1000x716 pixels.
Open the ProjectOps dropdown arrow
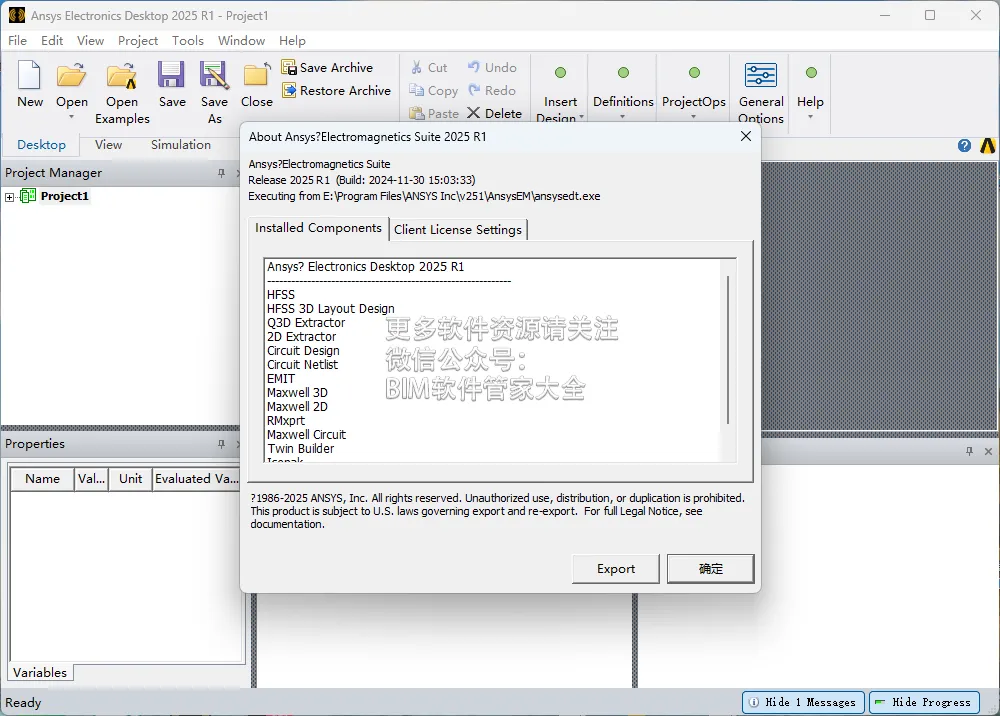tap(693, 117)
